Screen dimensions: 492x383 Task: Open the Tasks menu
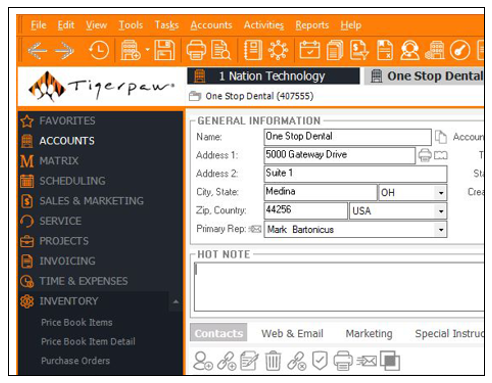click(167, 25)
